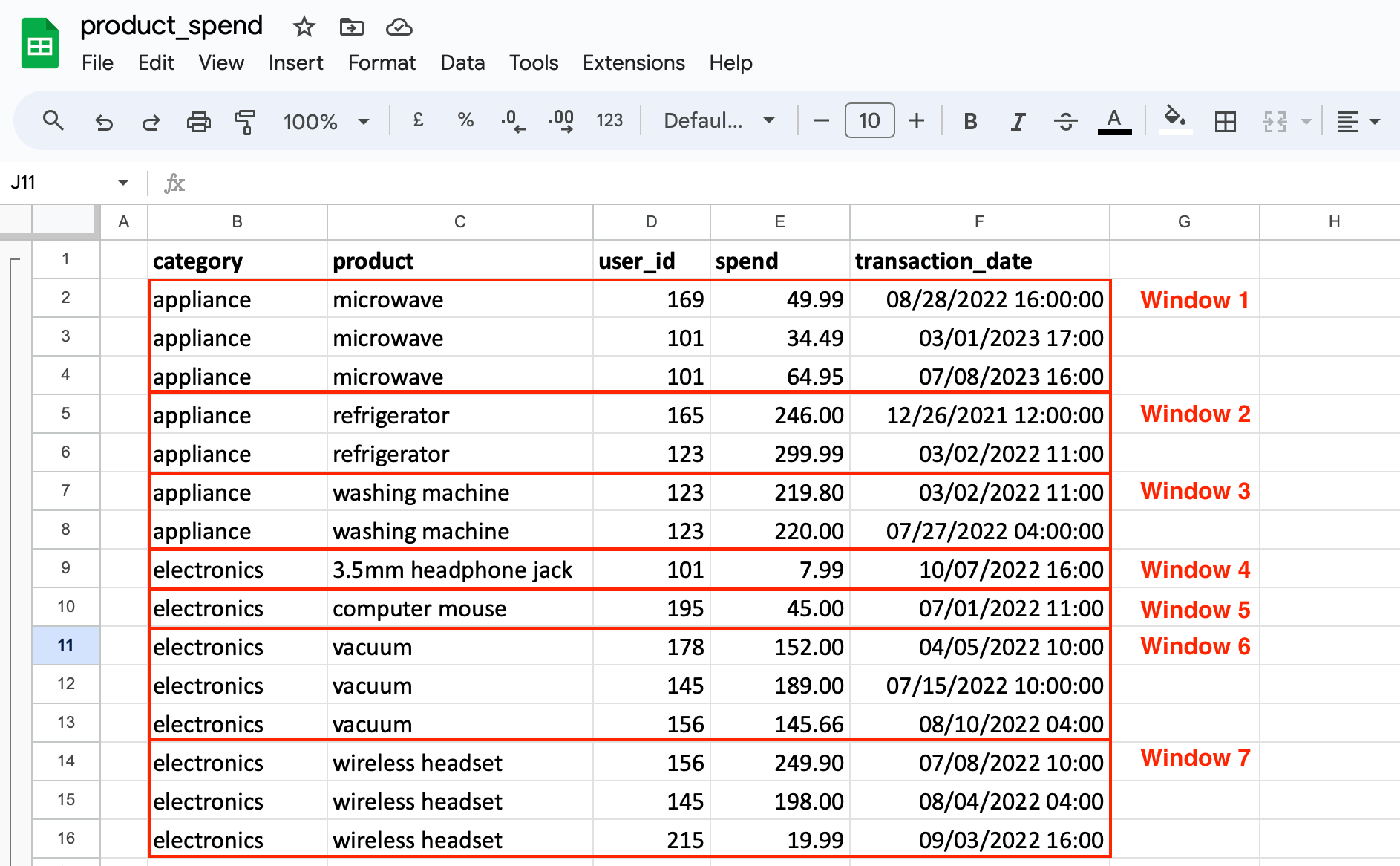Viewport: 1400px width, 866px height.
Task: Star the product_spend spreadsheet
Action: pyautogui.click(x=304, y=27)
